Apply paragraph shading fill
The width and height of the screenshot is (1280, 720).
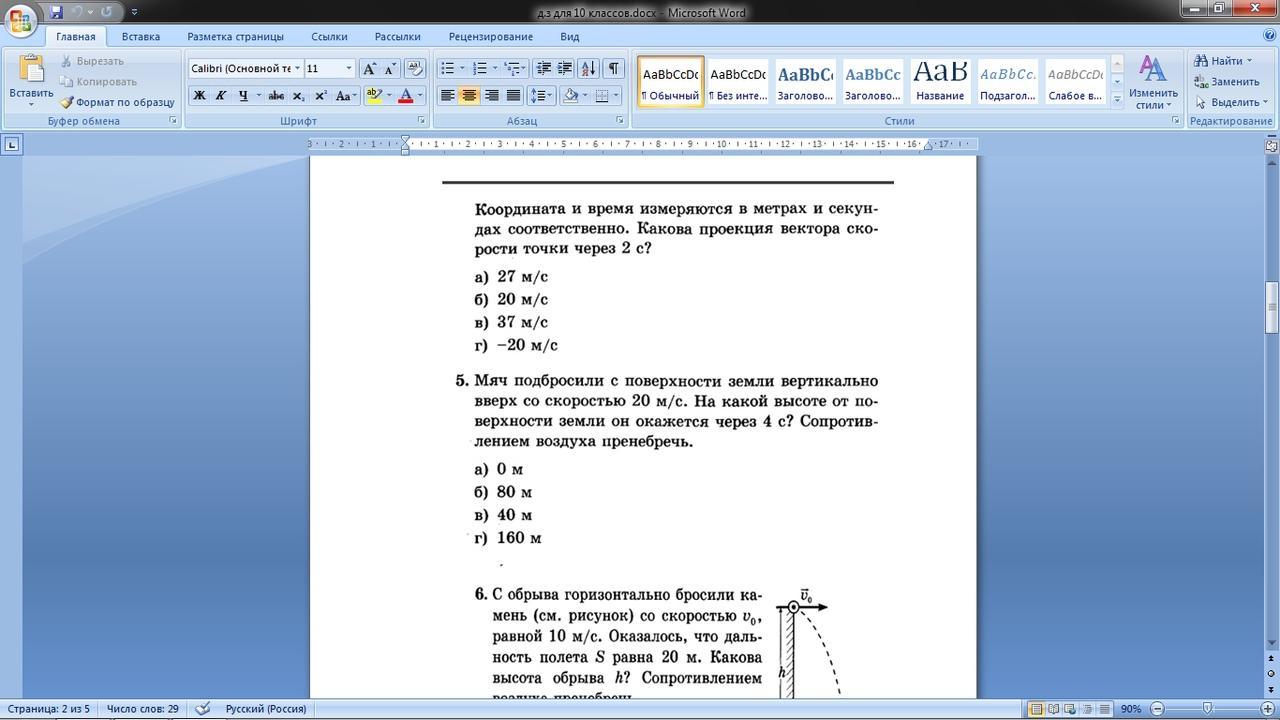point(570,96)
